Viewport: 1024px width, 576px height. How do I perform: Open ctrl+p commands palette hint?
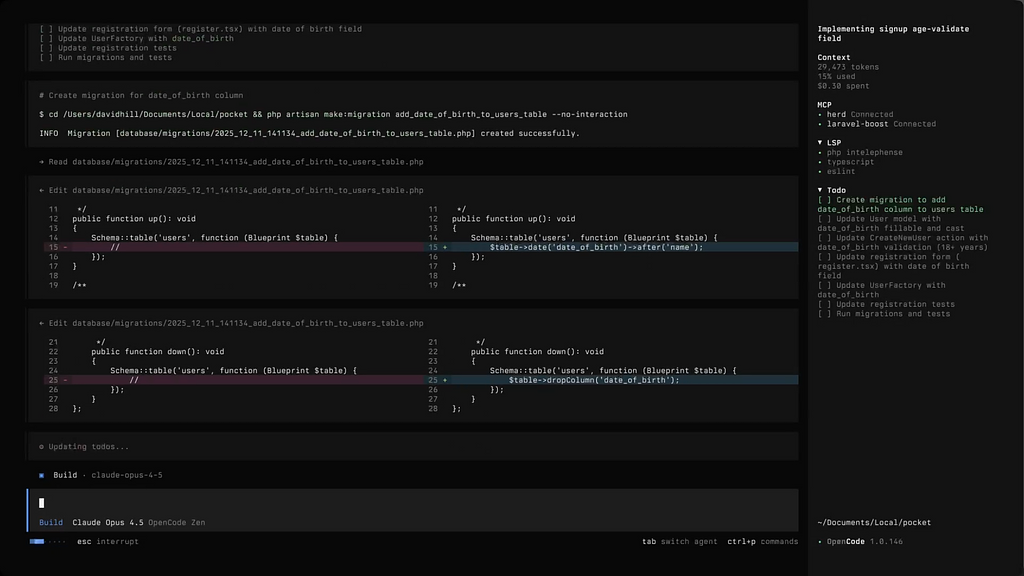(762, 541)
